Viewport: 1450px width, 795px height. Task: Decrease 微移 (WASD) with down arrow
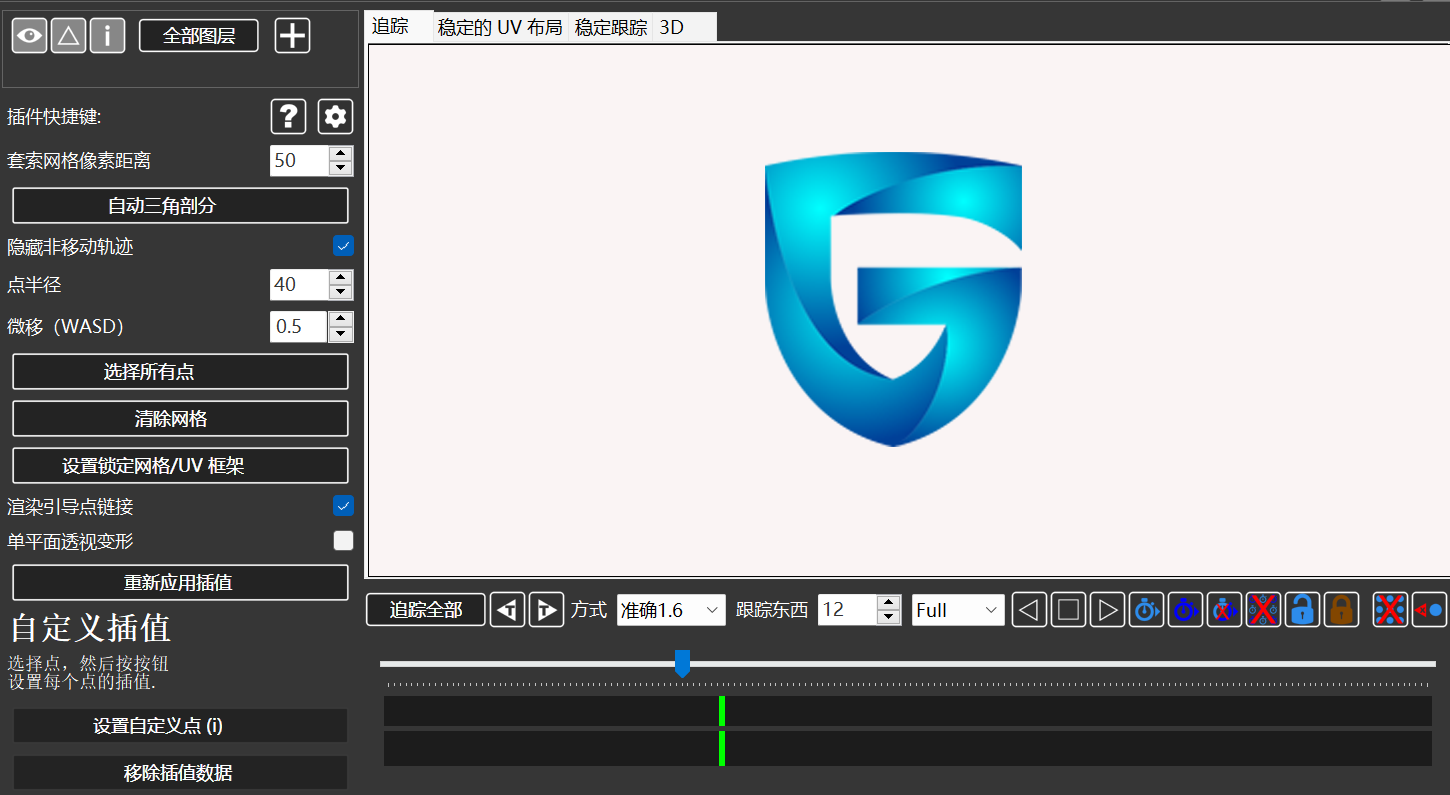341,334
